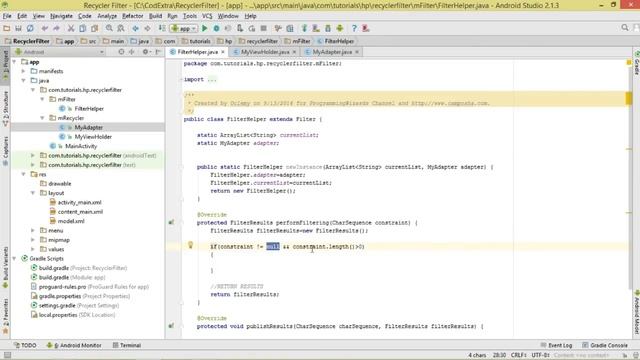This screenshot has height=360, width=640.
Task: Click the Save All toolbar icon
Action: pyautogui.click(x=18, y=28)
